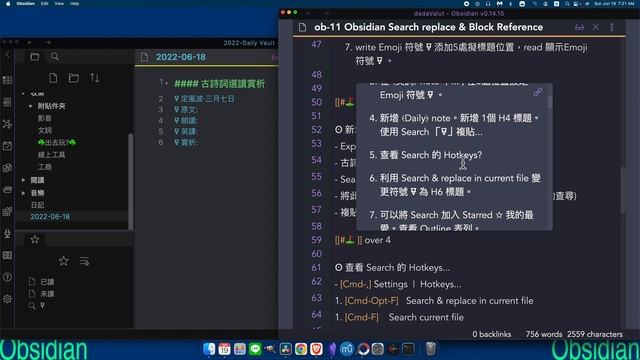The height and width of the screenshot is (360, 640).
Task: Open the file explorer tab in left vault
Action: [x=35, y=57]
